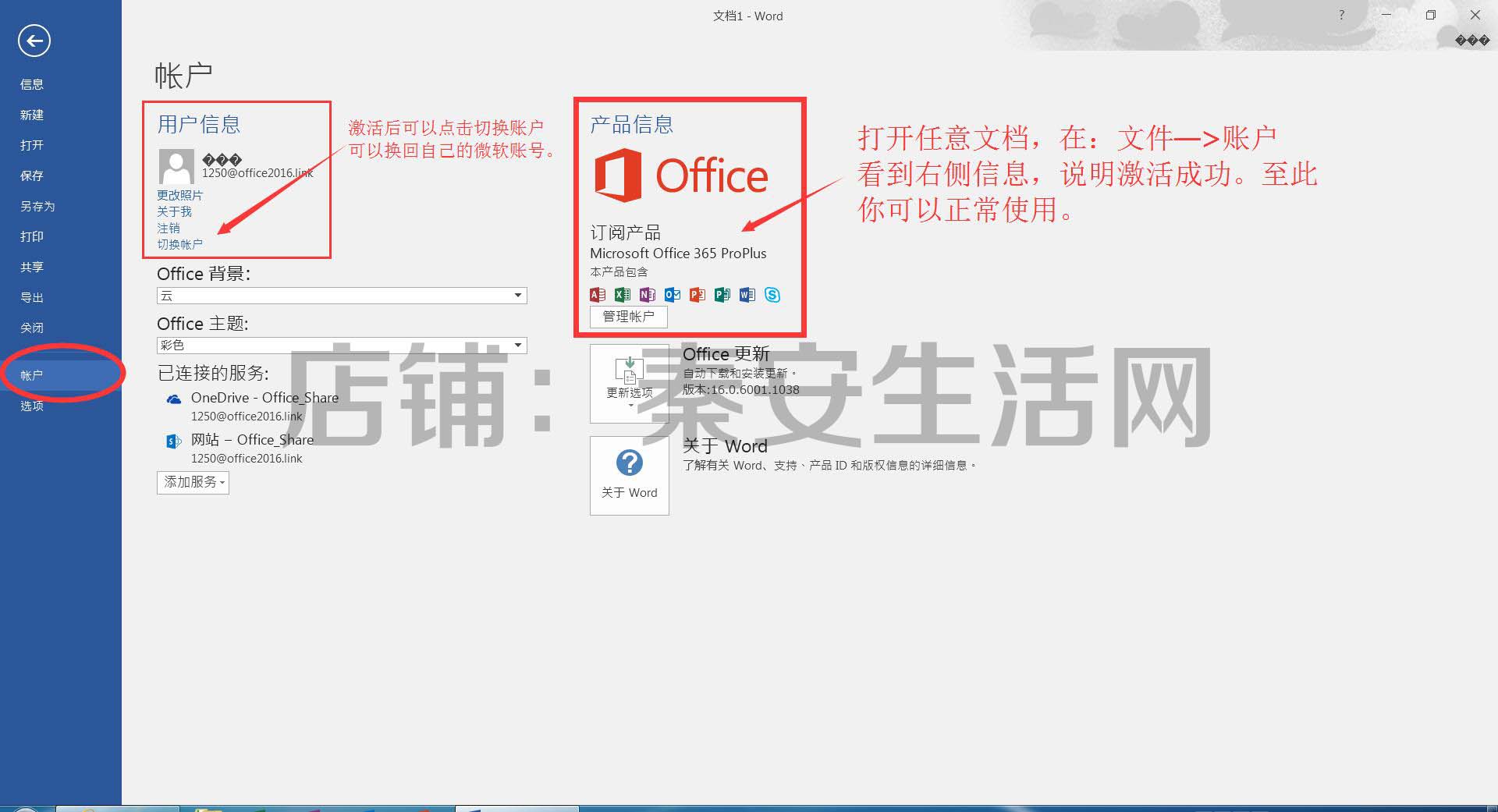The height and width of the screenshot is (812, 1498).
Task: Open 共享 in the sidebar
Action: 32,267
